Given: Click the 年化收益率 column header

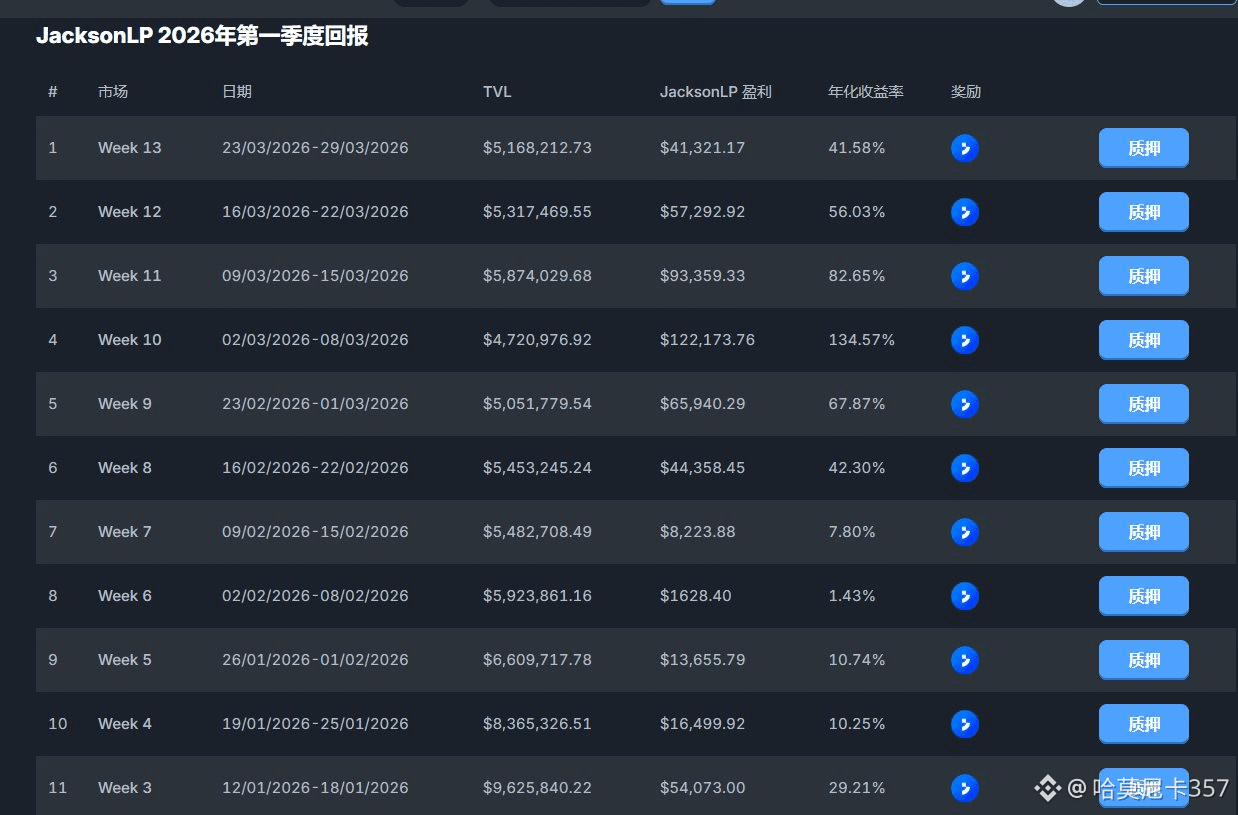Looking at the screenshot, I should [x=866, y=92].
